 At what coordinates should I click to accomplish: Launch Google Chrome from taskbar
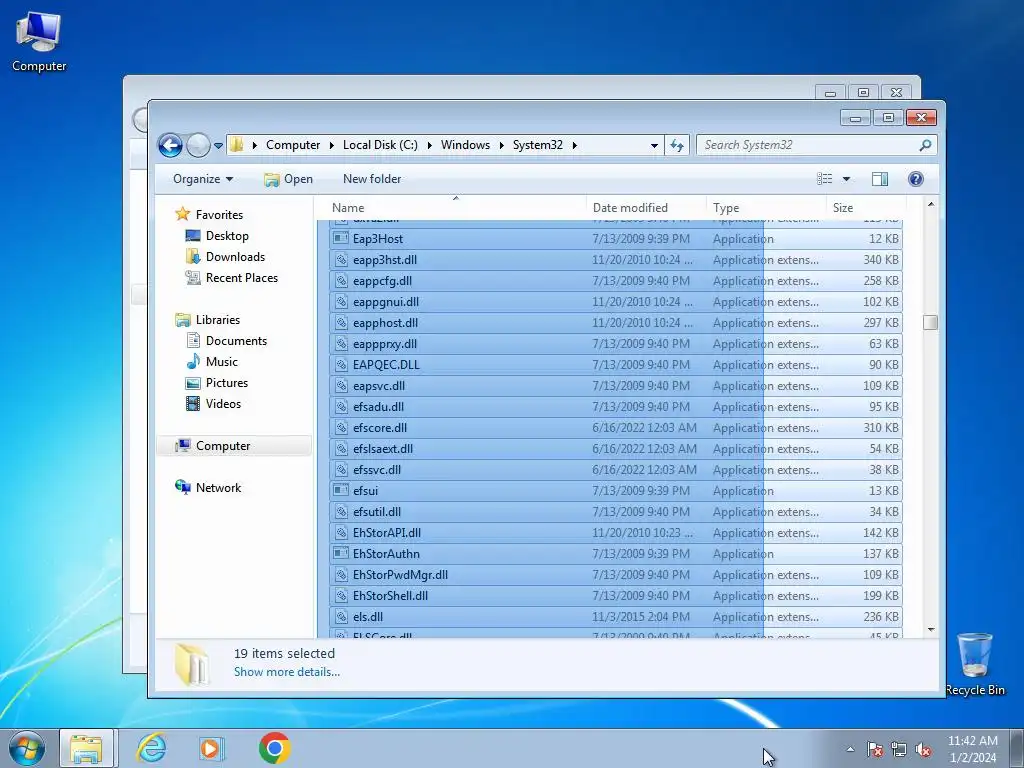coord(274,748)
